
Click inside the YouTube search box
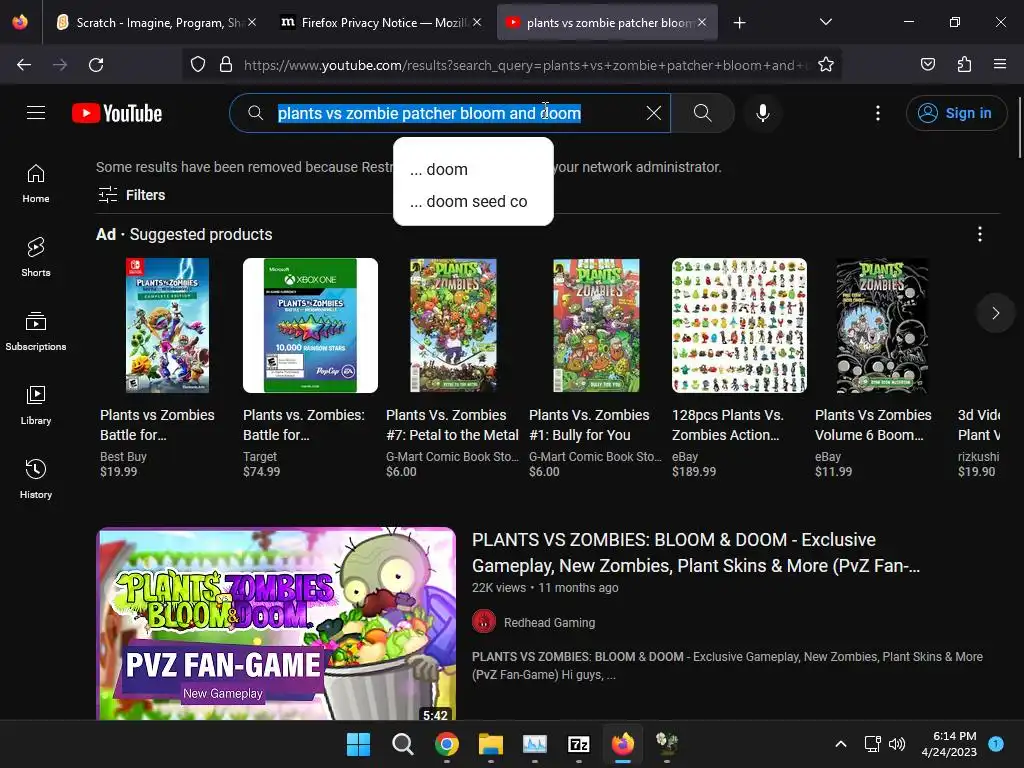click(451, 113)
